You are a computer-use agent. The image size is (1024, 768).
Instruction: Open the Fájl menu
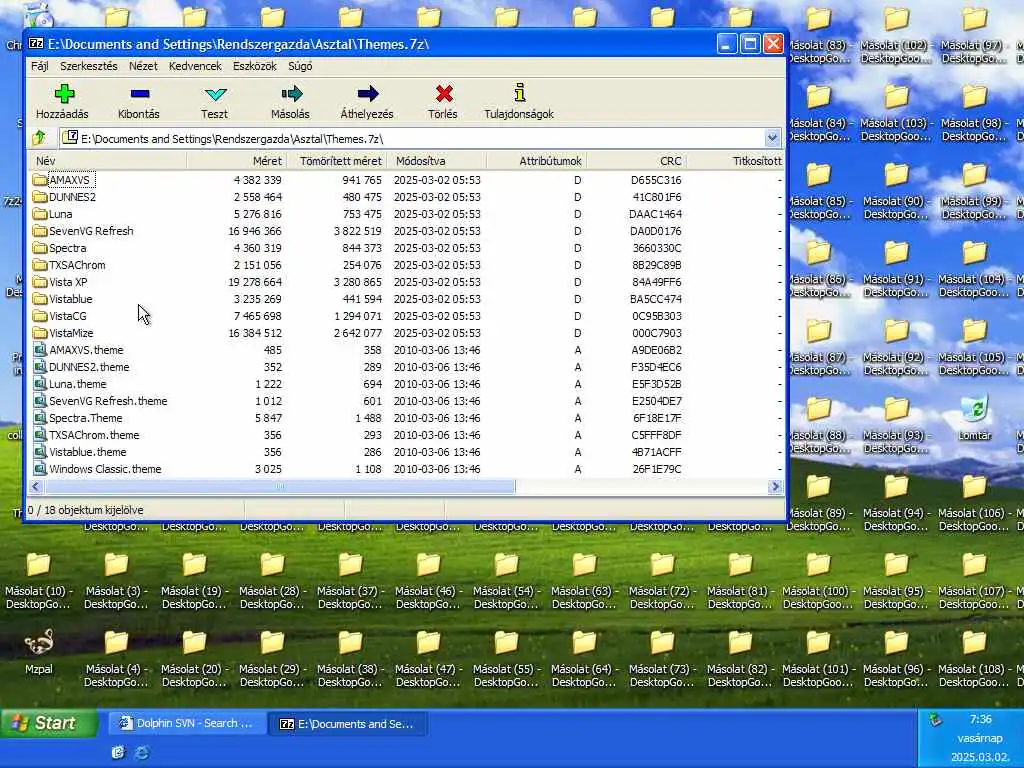click(x=39, y=66)
